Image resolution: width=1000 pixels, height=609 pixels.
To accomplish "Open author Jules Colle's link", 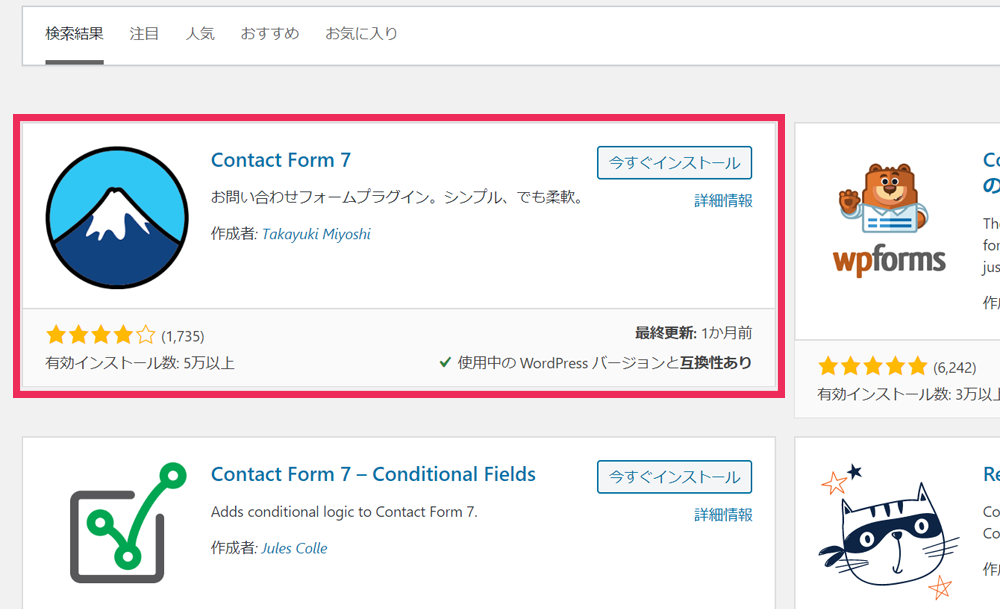I will 294,548.
